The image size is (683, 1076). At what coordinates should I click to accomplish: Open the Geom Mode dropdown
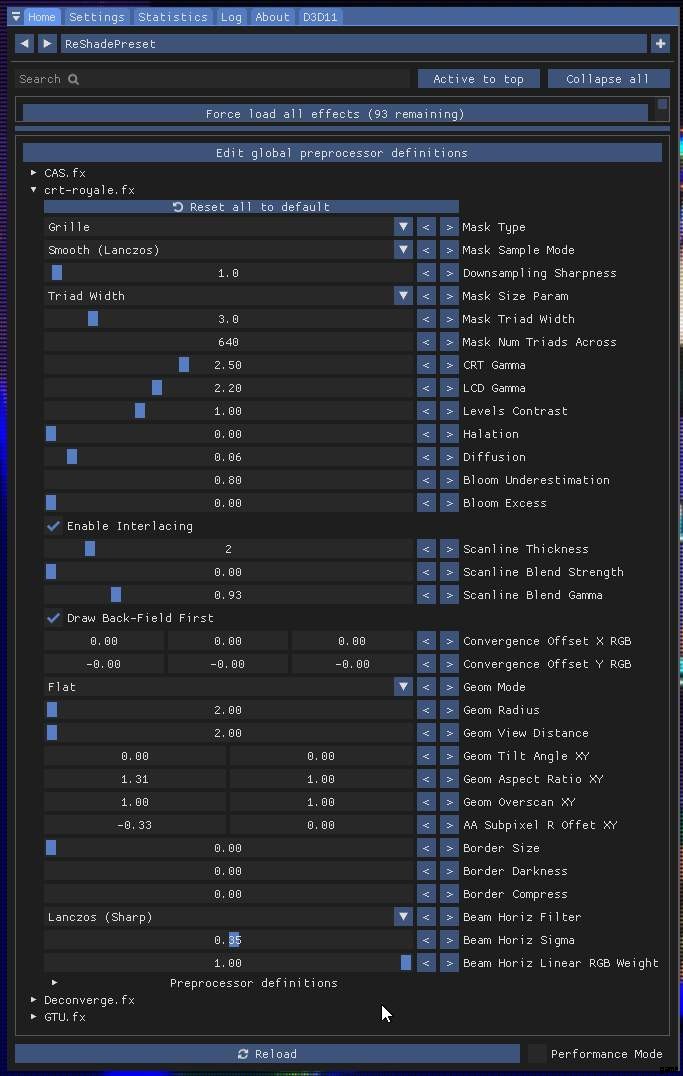(229, 687)
